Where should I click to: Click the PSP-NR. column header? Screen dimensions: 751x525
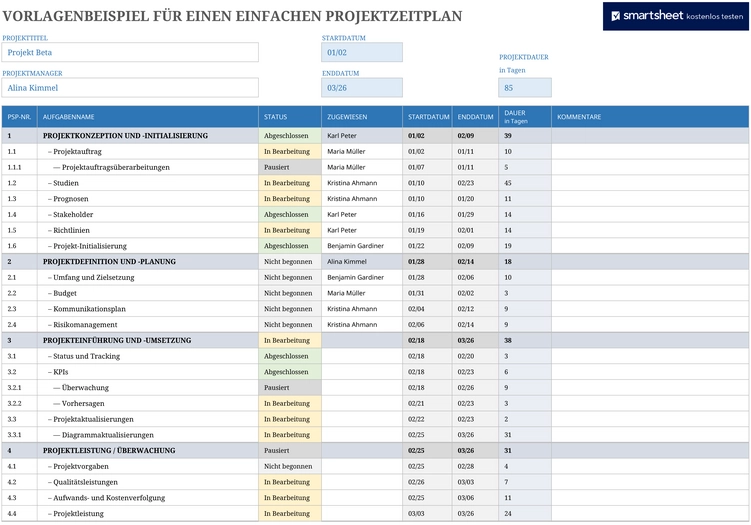coord(20,117)
